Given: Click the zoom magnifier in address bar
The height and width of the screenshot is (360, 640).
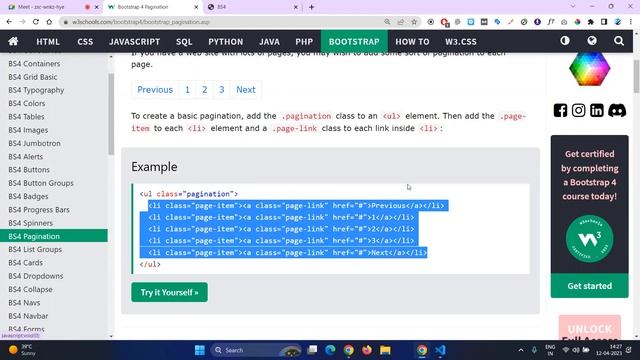Looking at the screenshot, I should pyautogui.click(x=387, y=22).
